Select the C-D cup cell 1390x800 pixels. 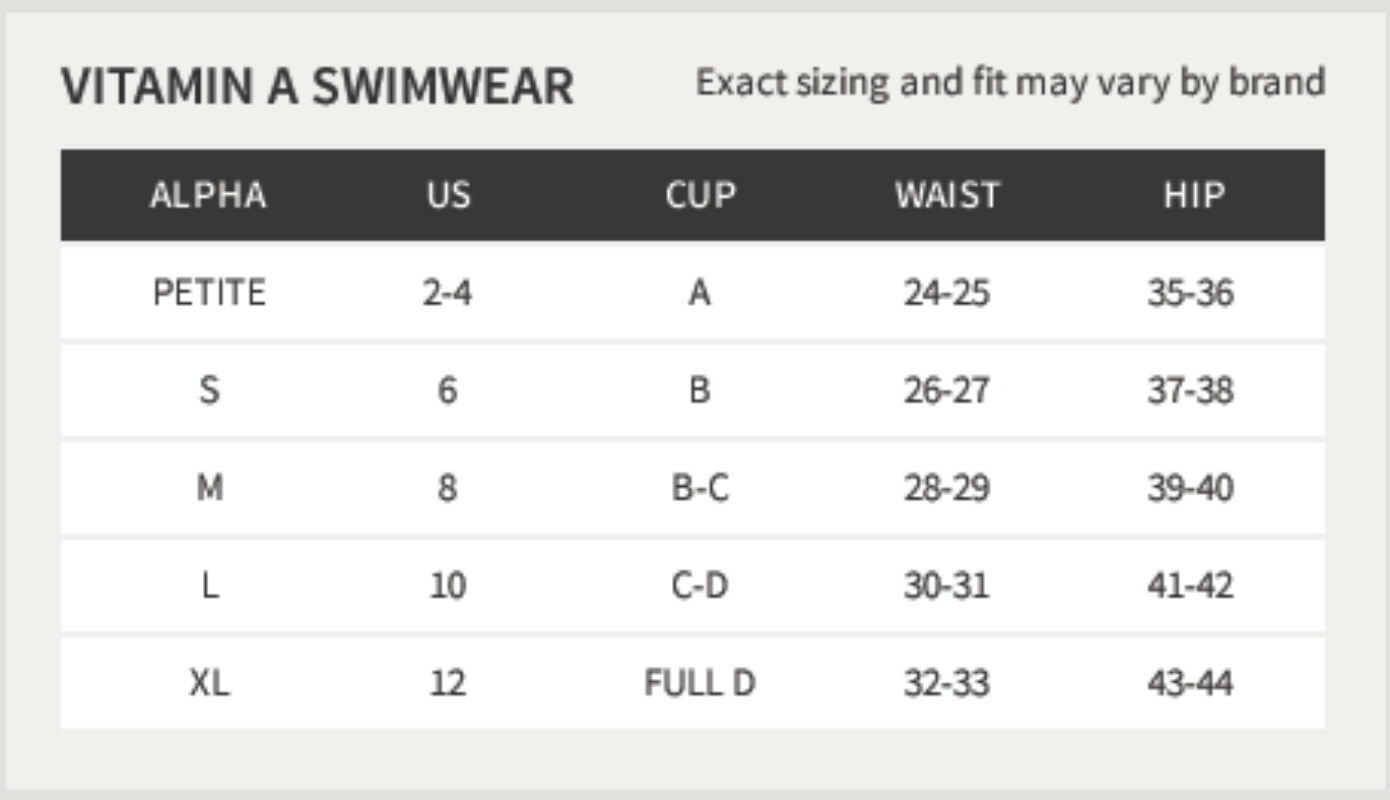tap(700, 585)
